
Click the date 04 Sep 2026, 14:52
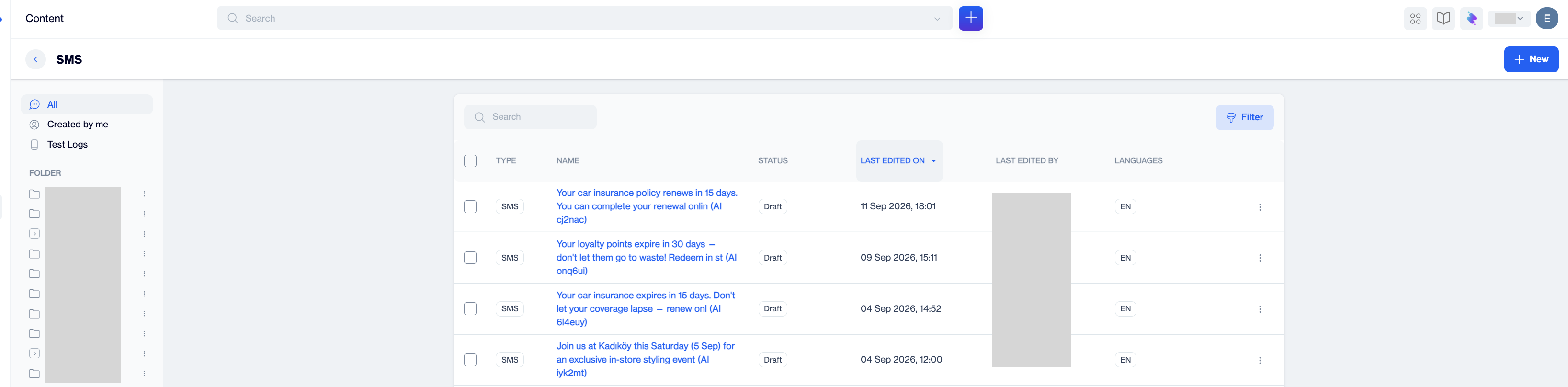click(x=900, y=308)
